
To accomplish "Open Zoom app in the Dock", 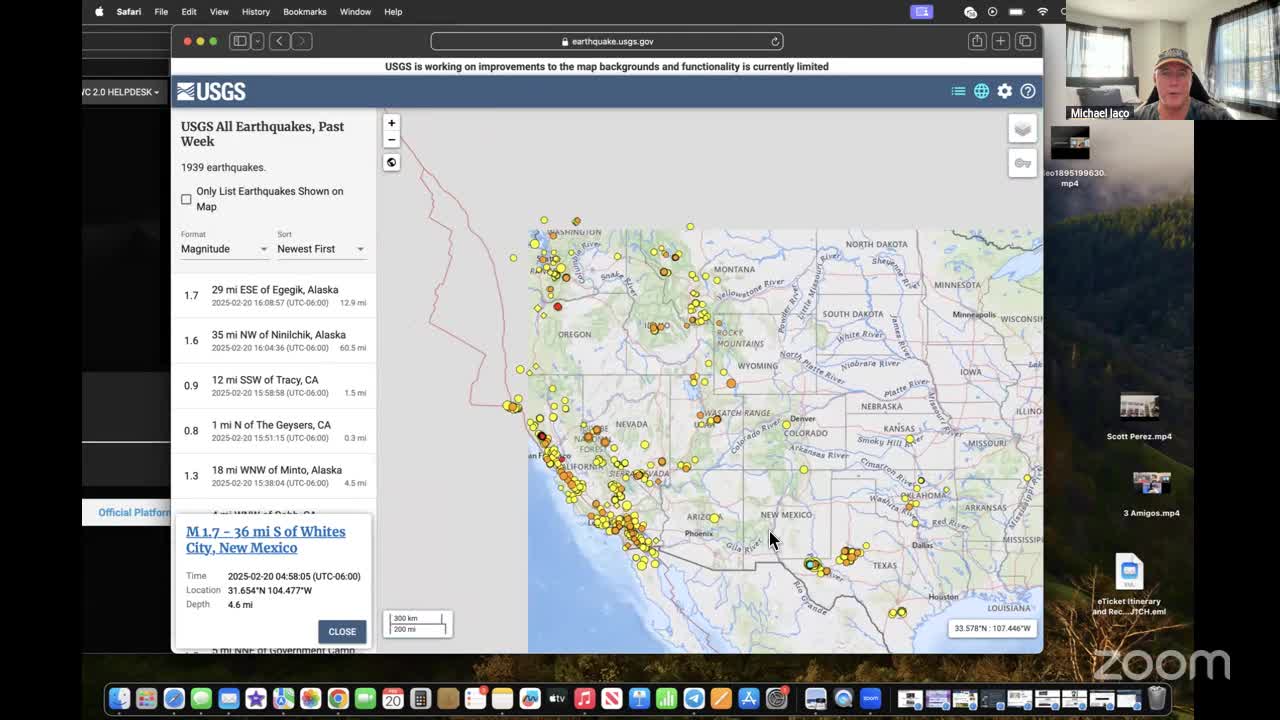I will (x=870, y=698).
